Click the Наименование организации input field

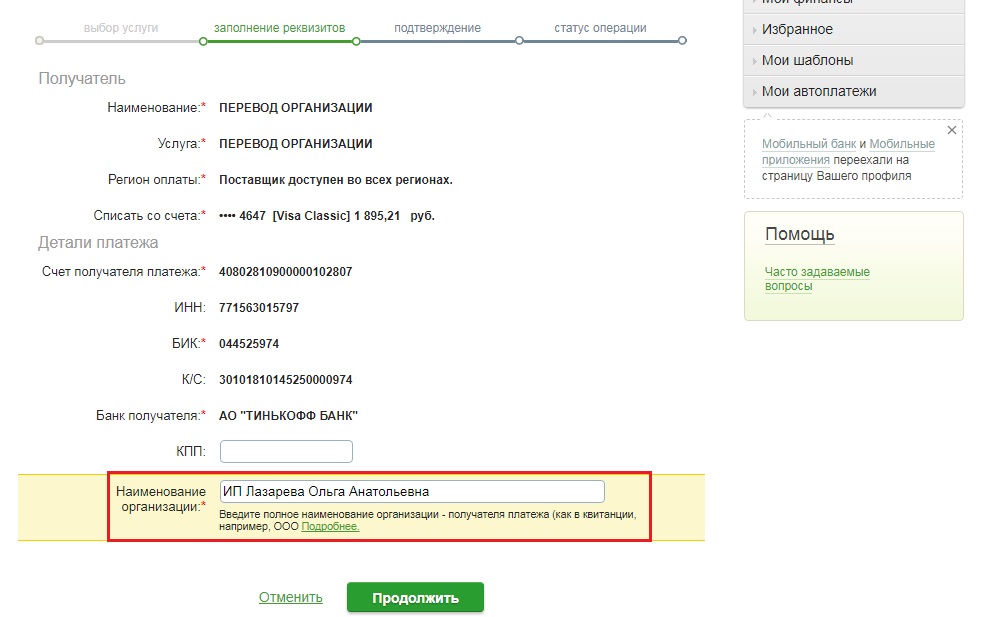click(412, 491)
